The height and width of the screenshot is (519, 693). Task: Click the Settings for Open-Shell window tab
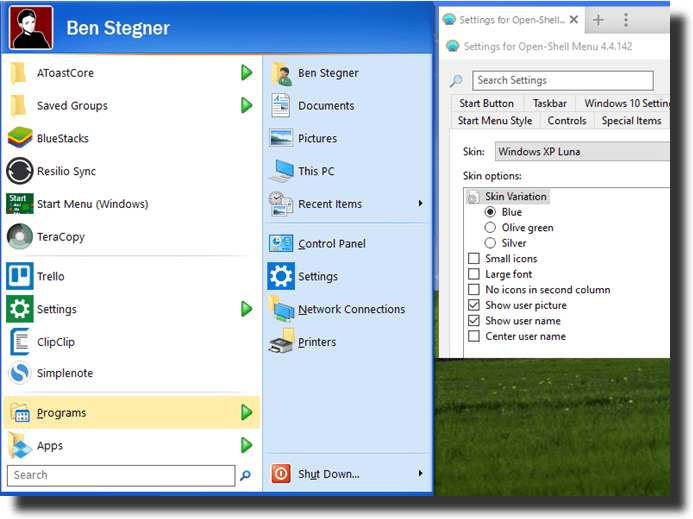(512, 20)
